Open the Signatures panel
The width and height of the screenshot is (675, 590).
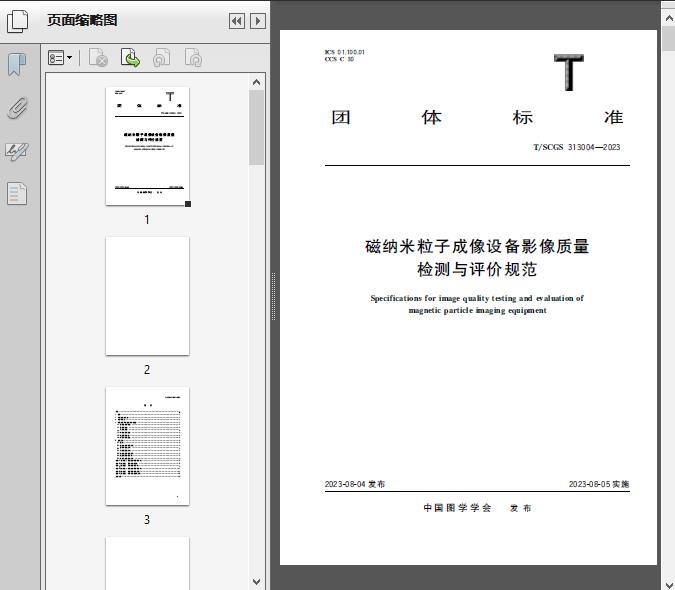pyautogui.click(x=17, y=151)
